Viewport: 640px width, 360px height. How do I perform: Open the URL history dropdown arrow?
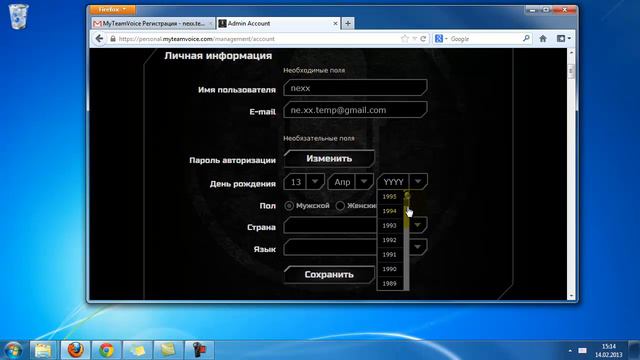(414, 39)
